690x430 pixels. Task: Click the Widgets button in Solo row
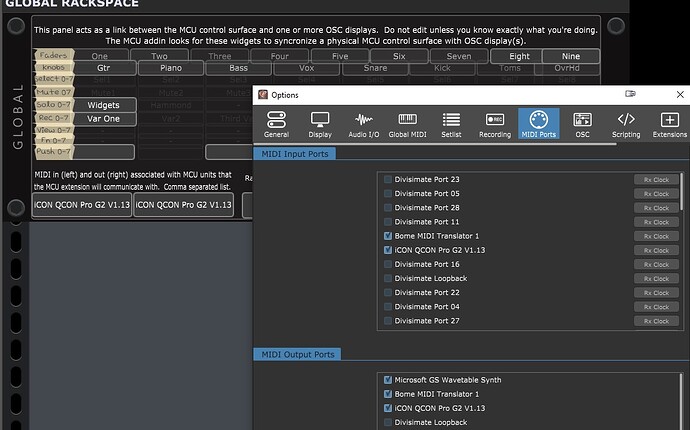pos(103,105)
